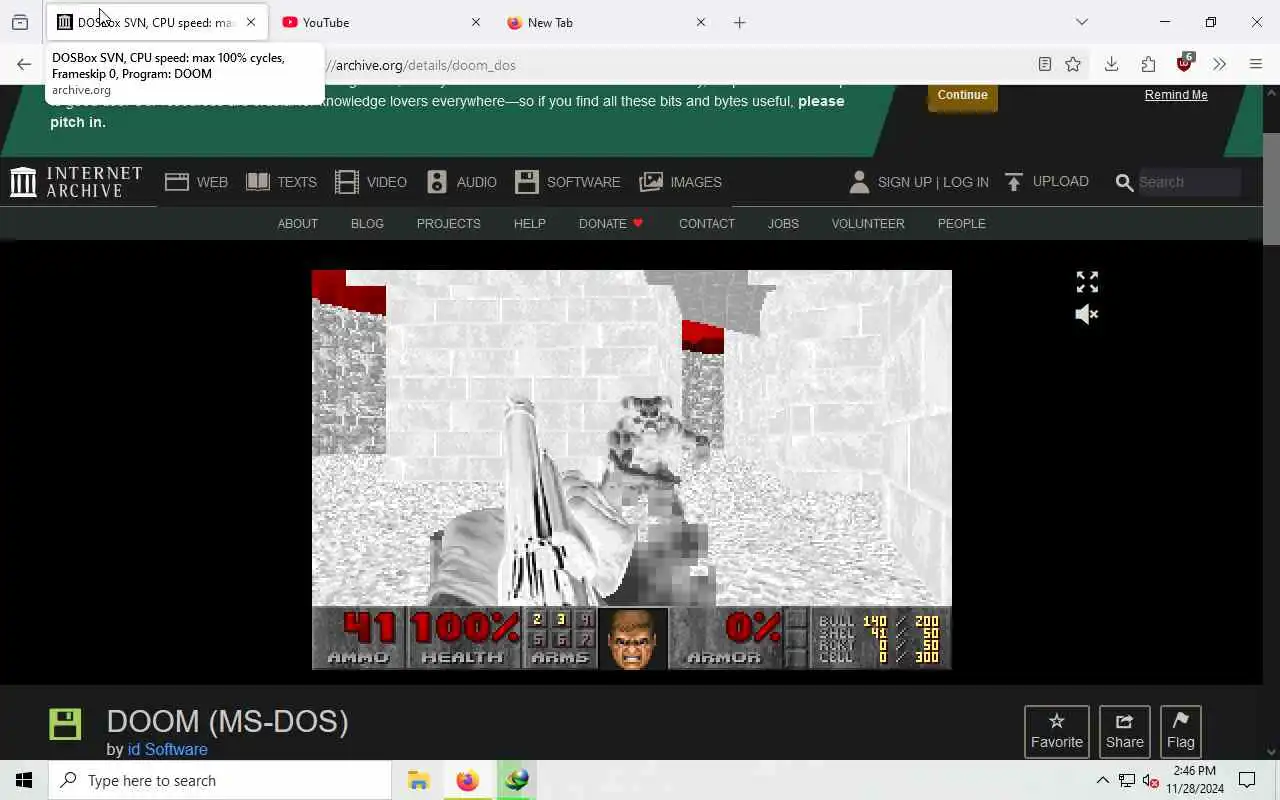
Task: Open Firefox View from the tab bar icon
Action: (20, 22)
